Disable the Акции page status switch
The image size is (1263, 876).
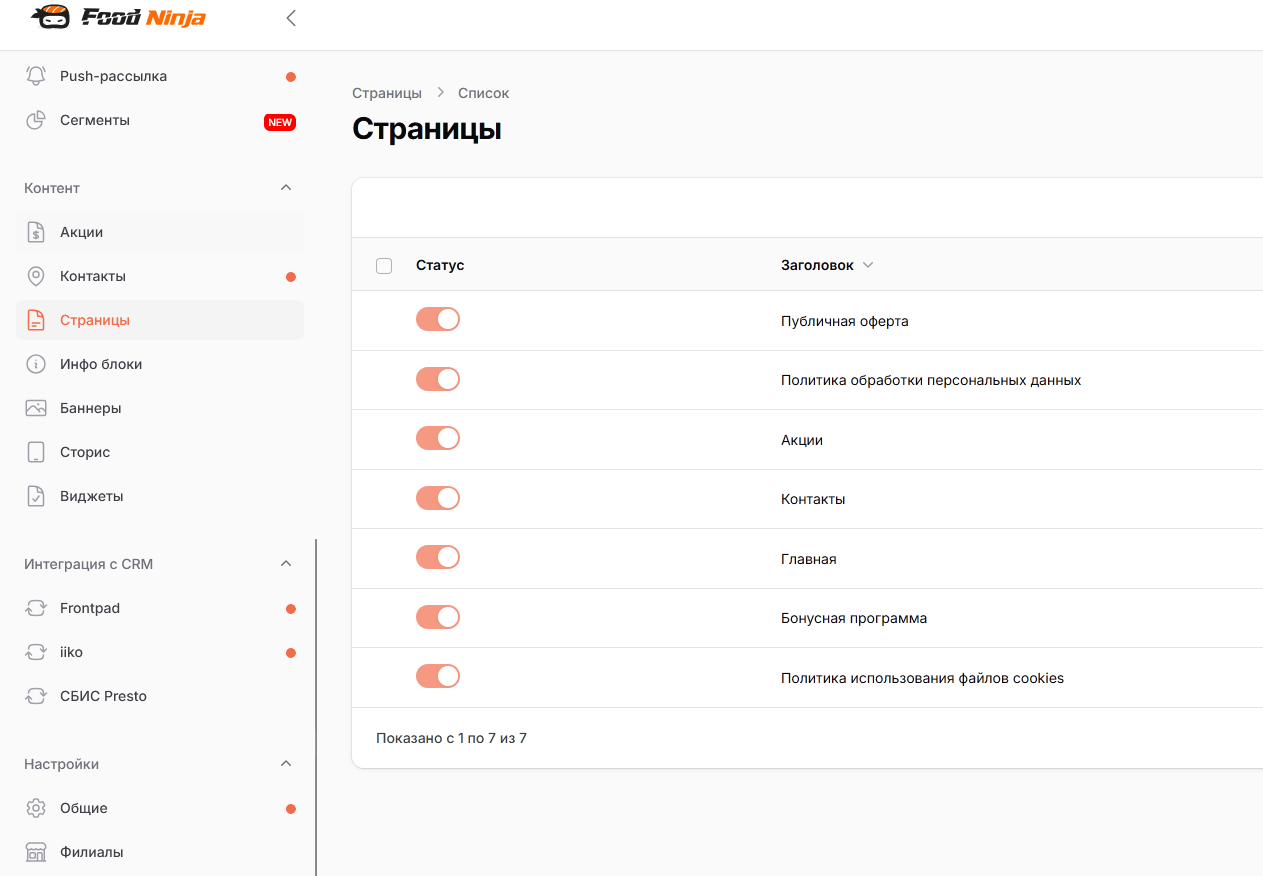pyautogui.click(x=438, y=438)
